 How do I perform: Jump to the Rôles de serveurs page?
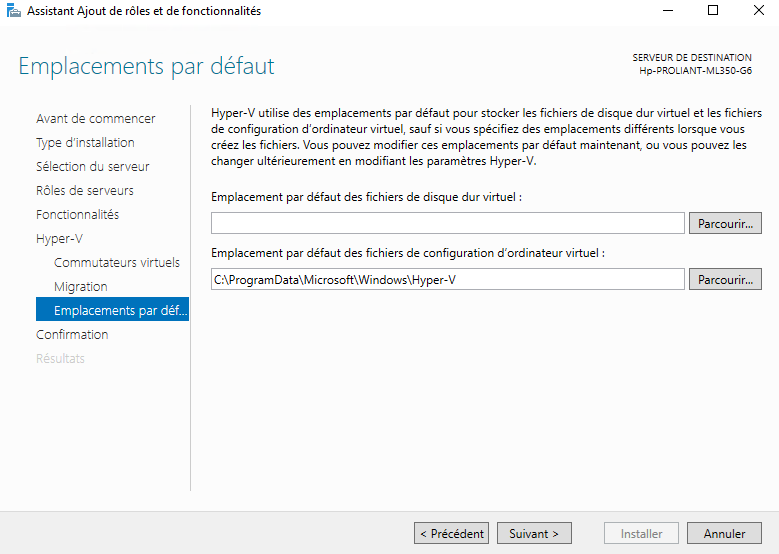pyautogui.click(x=85, y=191)
